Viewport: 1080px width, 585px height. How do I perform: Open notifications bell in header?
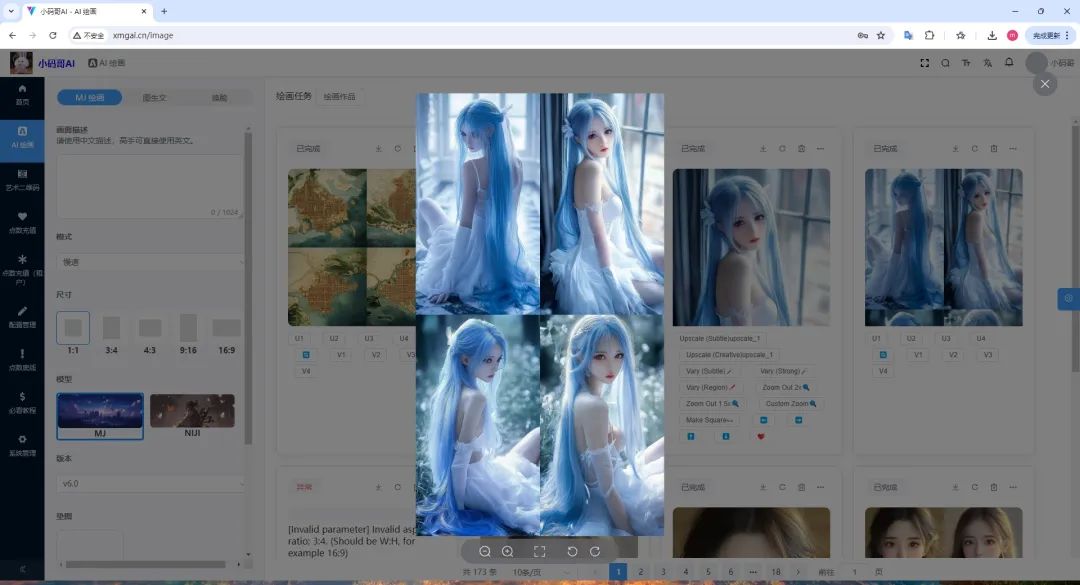pyautogui.click(x=1009, y=63)
